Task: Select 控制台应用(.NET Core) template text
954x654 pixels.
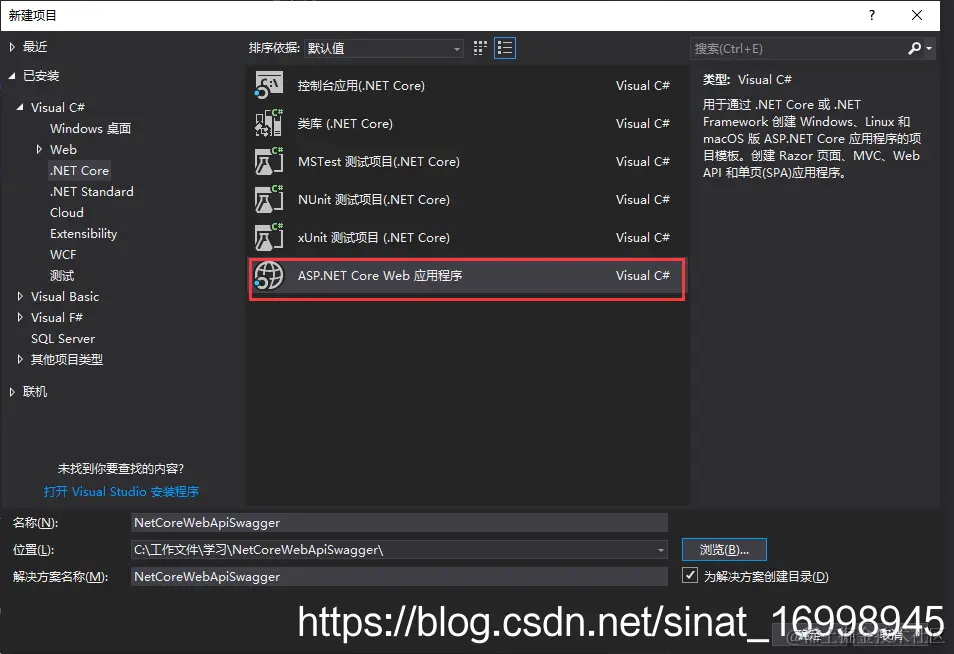Action: [361, 86]
